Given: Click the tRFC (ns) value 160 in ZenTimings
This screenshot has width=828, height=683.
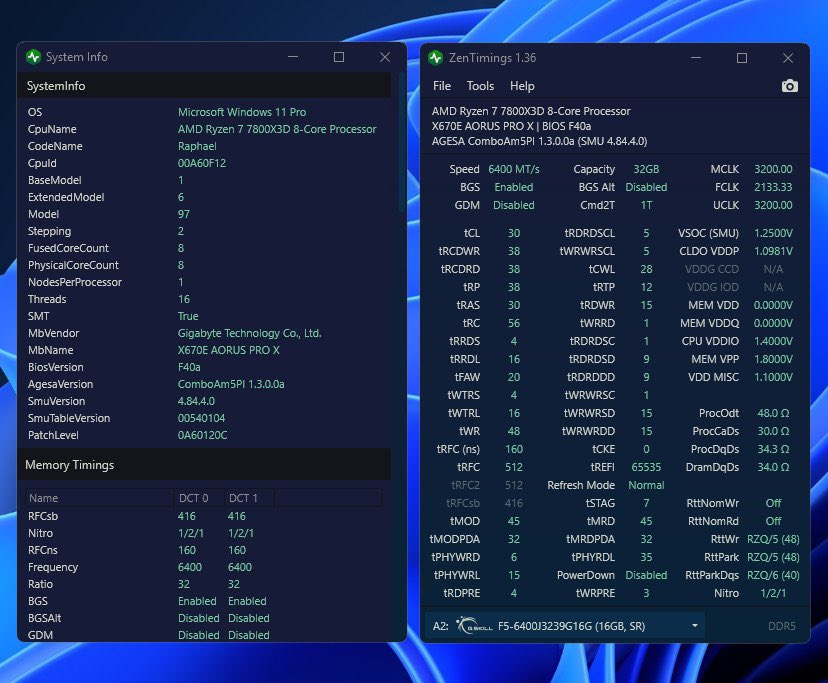Looking at the screenshot, I should coord(514,449).
